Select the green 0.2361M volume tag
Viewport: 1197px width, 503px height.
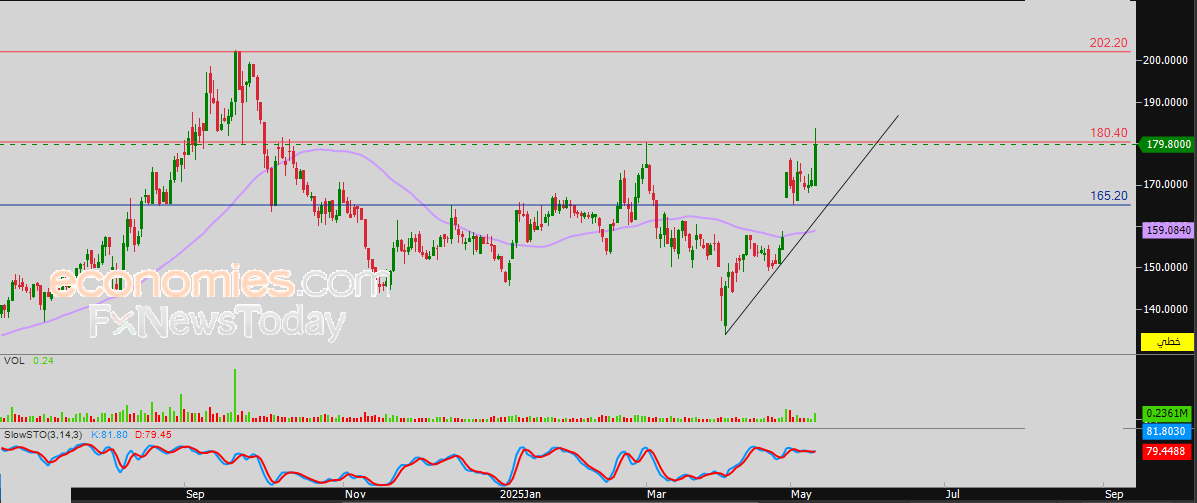coord(1166,414)
